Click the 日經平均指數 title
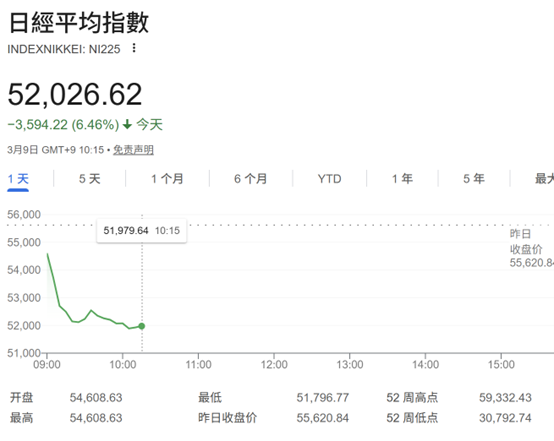 coord(79,23)
